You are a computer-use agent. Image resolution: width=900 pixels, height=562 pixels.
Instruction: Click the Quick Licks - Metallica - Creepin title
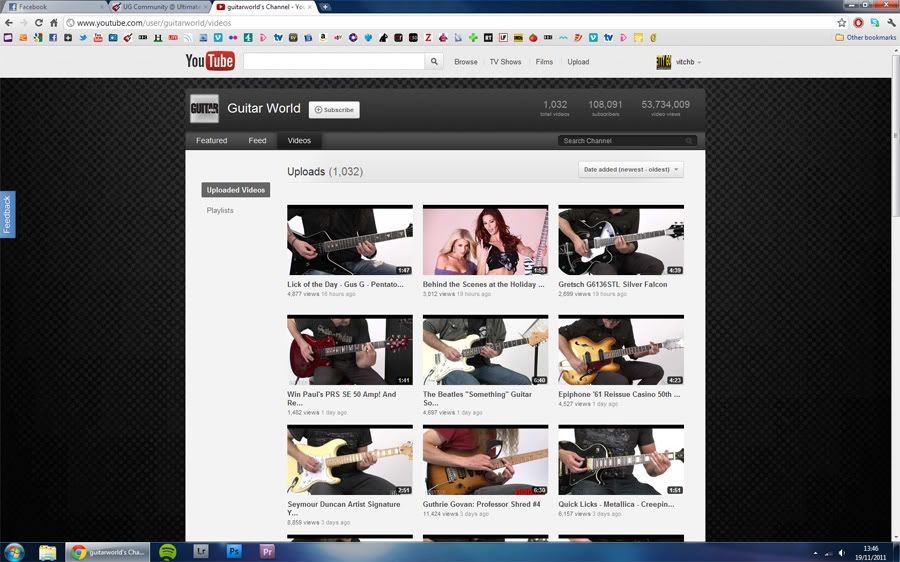click(616, 504)
